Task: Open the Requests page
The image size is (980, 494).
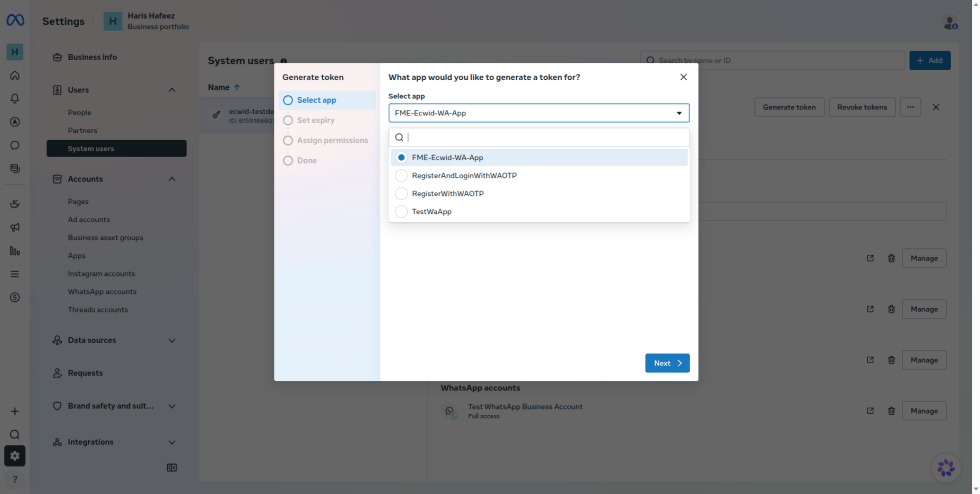Action: coord(85,373)
